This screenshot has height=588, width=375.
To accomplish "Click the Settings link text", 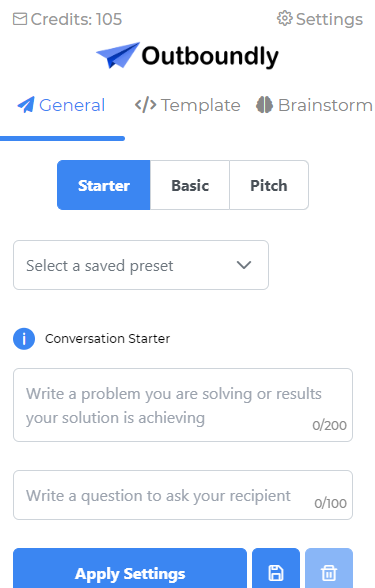I will [329, 19].
